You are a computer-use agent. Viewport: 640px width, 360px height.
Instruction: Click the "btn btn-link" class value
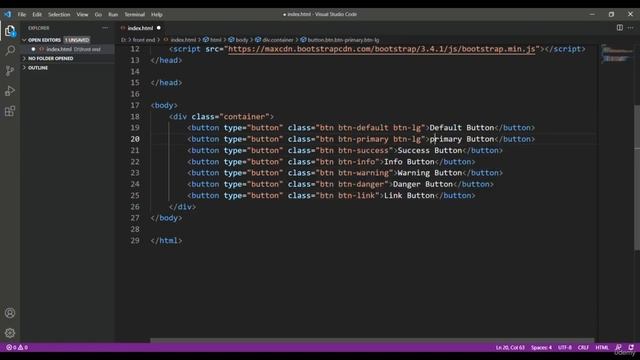pyautogui.click(x=347, y=196)
